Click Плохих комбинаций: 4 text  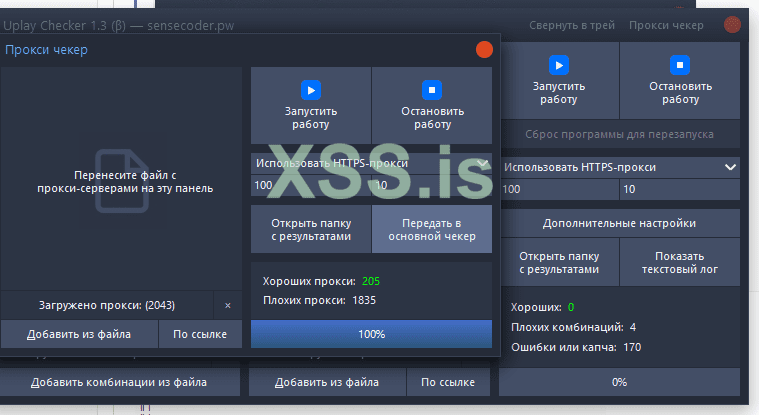[x=574, y=327]
